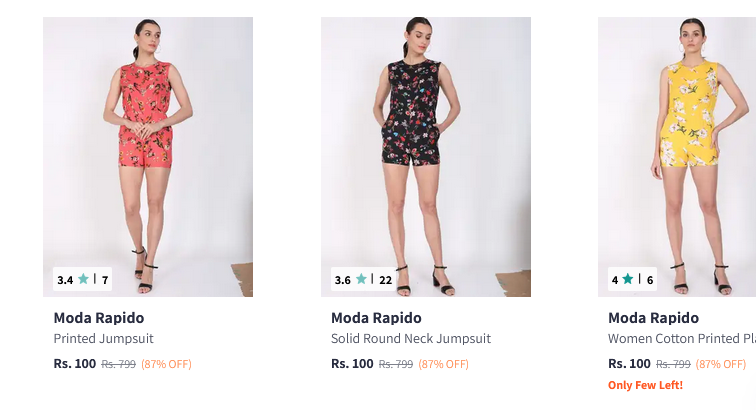Open the red Printed Jumpsuit product image
The width and height of the screenshot is (756, 410).
click(148, 150)
